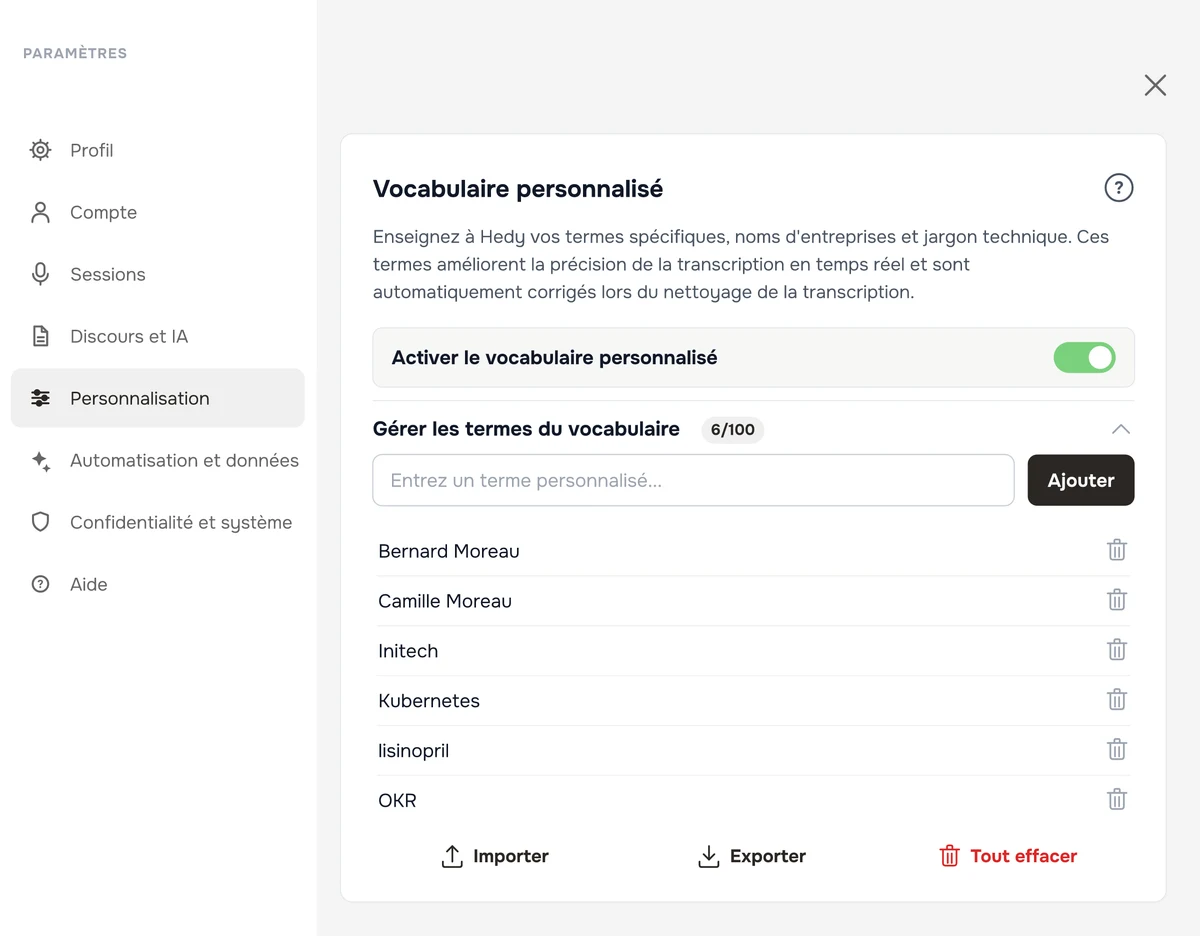This screenshot has width=1200, height=936.
Task: Go to Sessions settings
Action: [x=157, y=274]
